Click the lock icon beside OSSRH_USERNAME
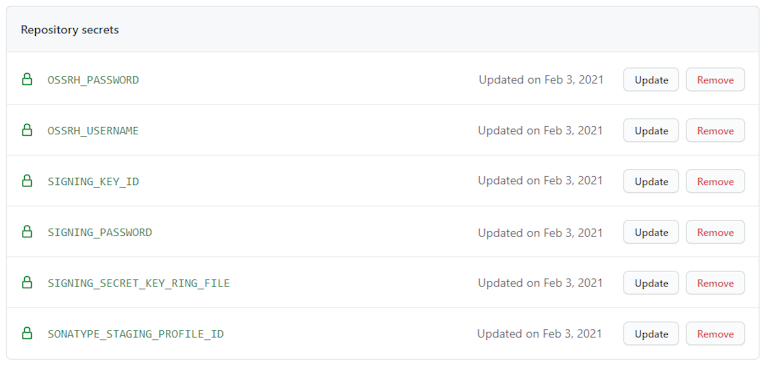Image resolution: width=768 pixels, height=369 pixels. (27, 130)
